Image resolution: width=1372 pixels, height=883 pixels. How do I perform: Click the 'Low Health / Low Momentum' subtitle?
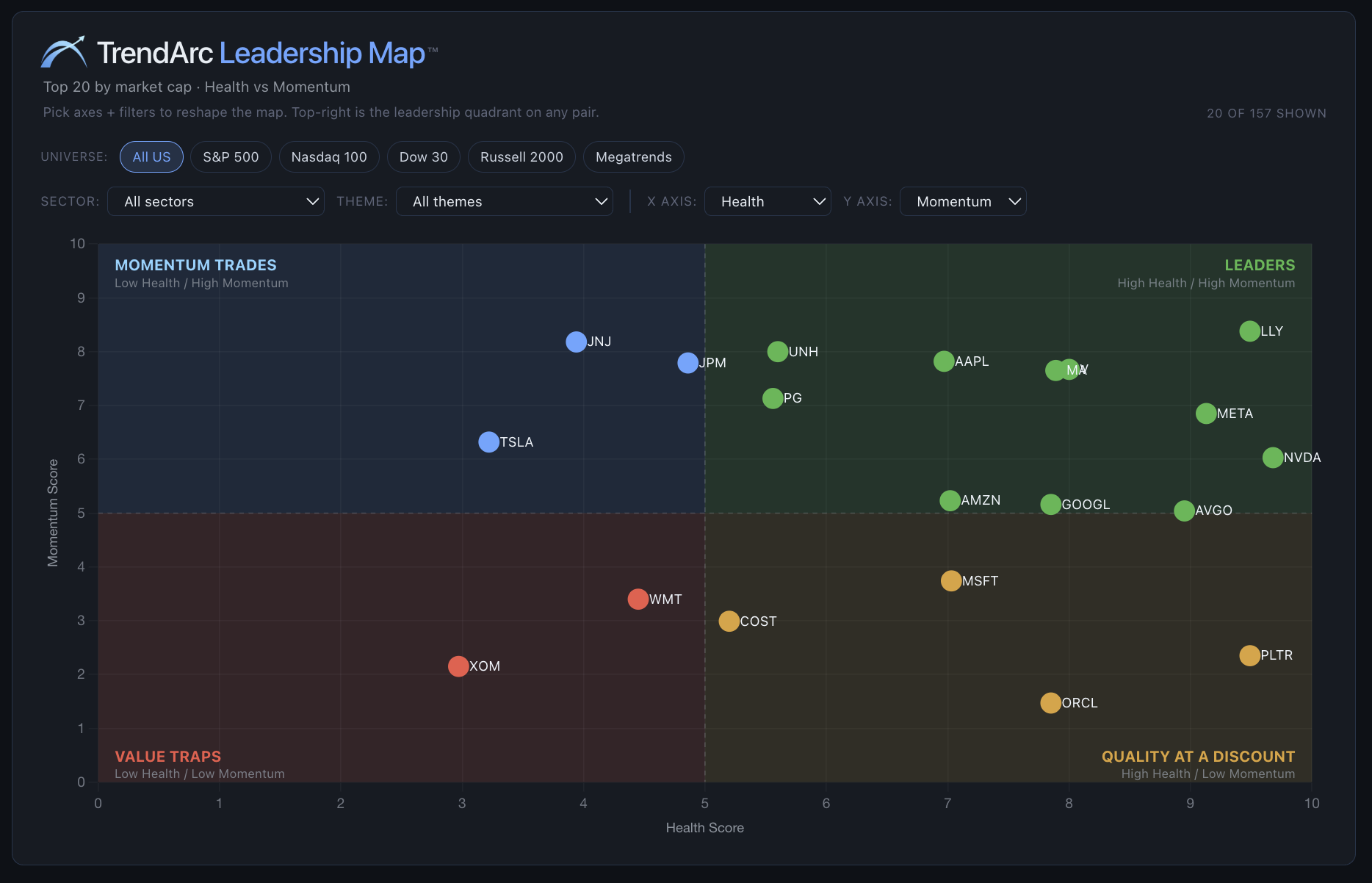[x=199, y=774]
